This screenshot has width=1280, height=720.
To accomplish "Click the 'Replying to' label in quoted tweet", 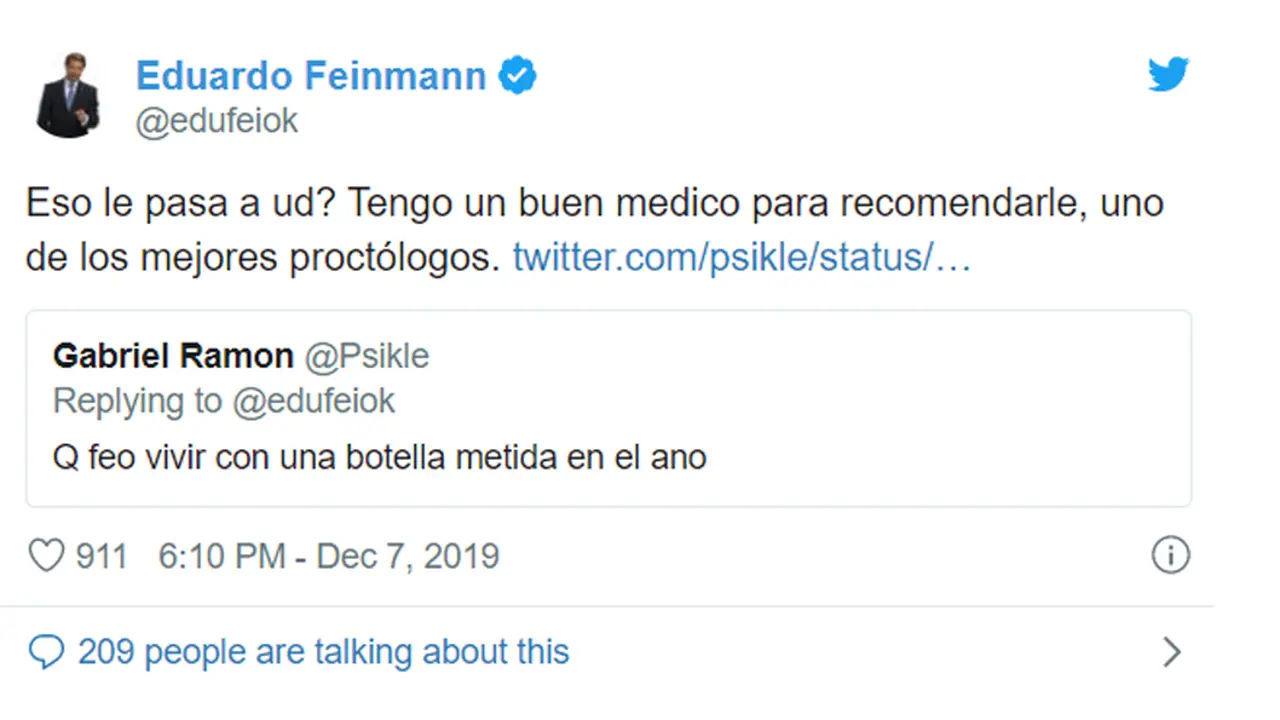I will point(137,401).
